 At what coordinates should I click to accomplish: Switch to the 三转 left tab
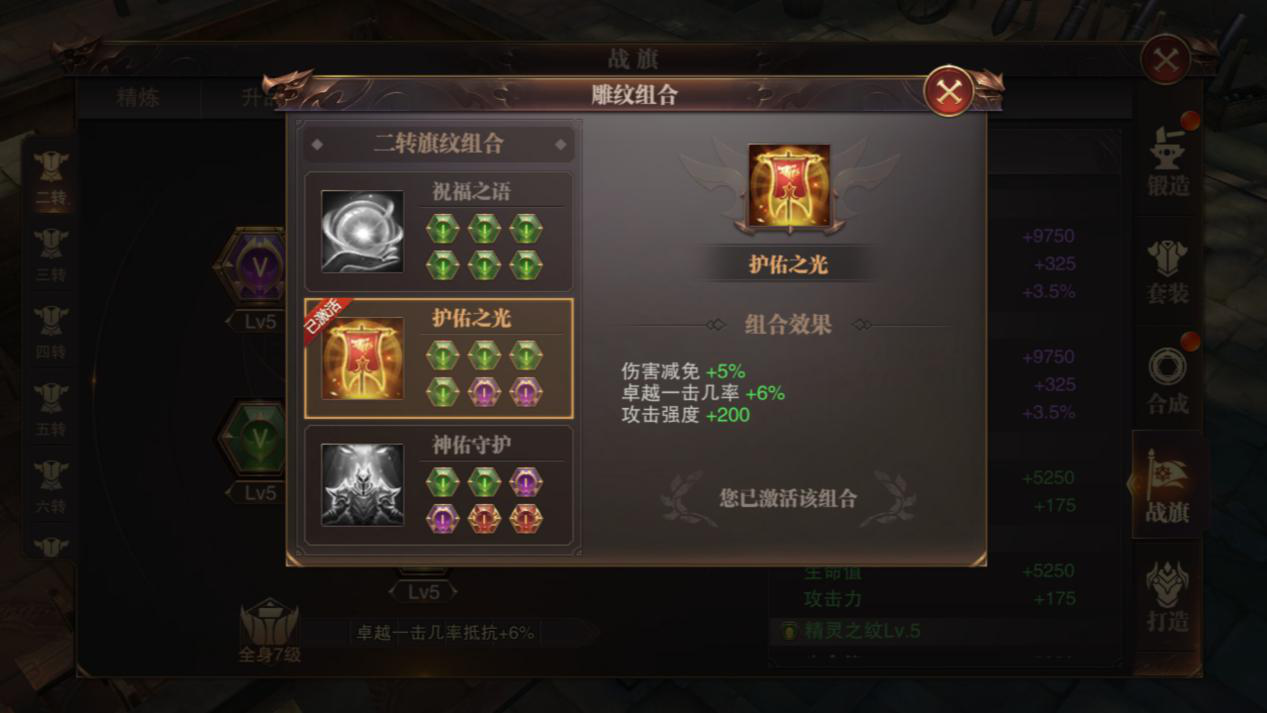click(x=50, y=256)
